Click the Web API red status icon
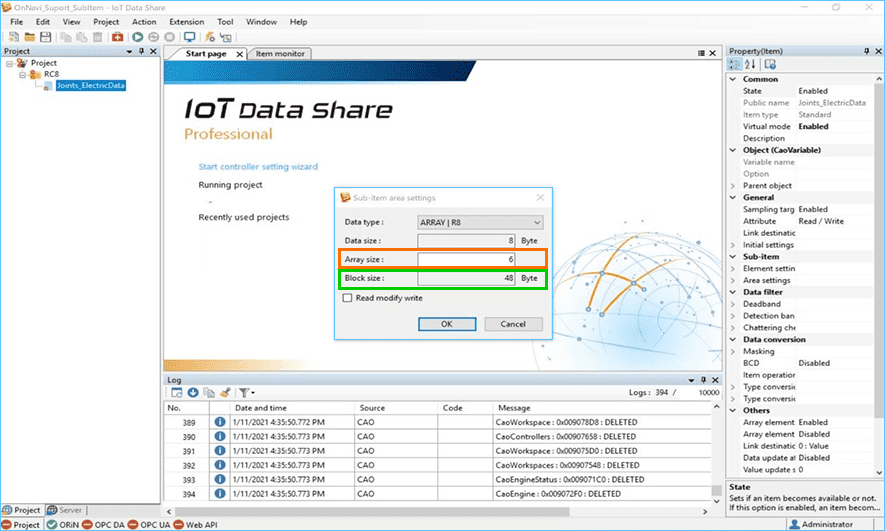The height and width of the screenshot is (531, 885). click(178, 524)
